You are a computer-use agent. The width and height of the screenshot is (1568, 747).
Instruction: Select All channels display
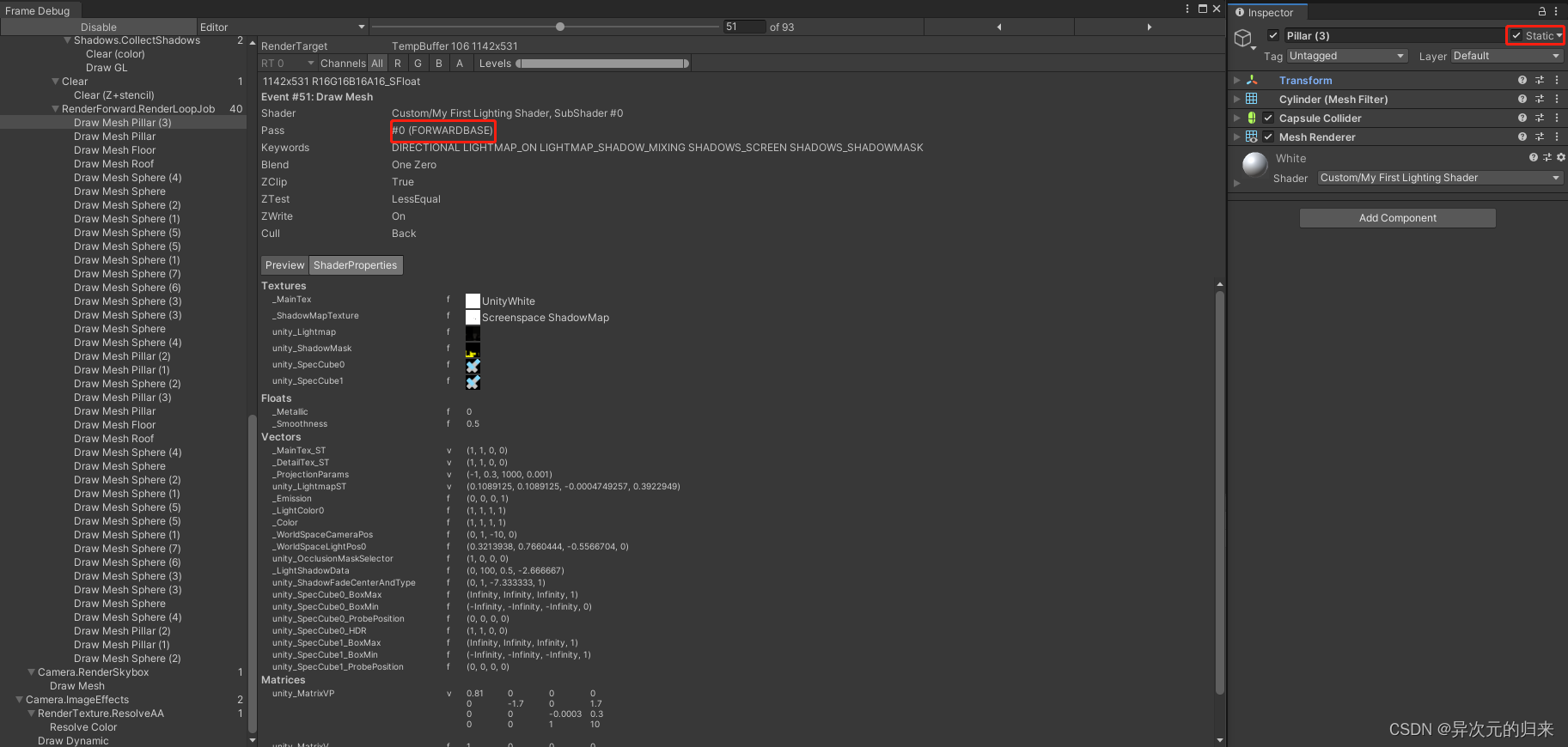377,63
